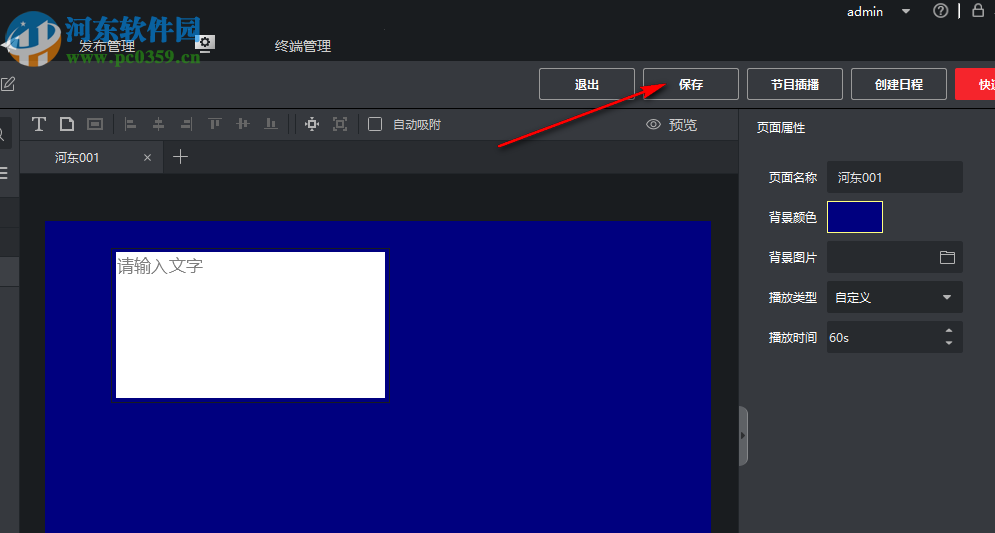Collapse the right properties panel handle
The width and height of the screenshot is (995, 533).
(743, 436)
